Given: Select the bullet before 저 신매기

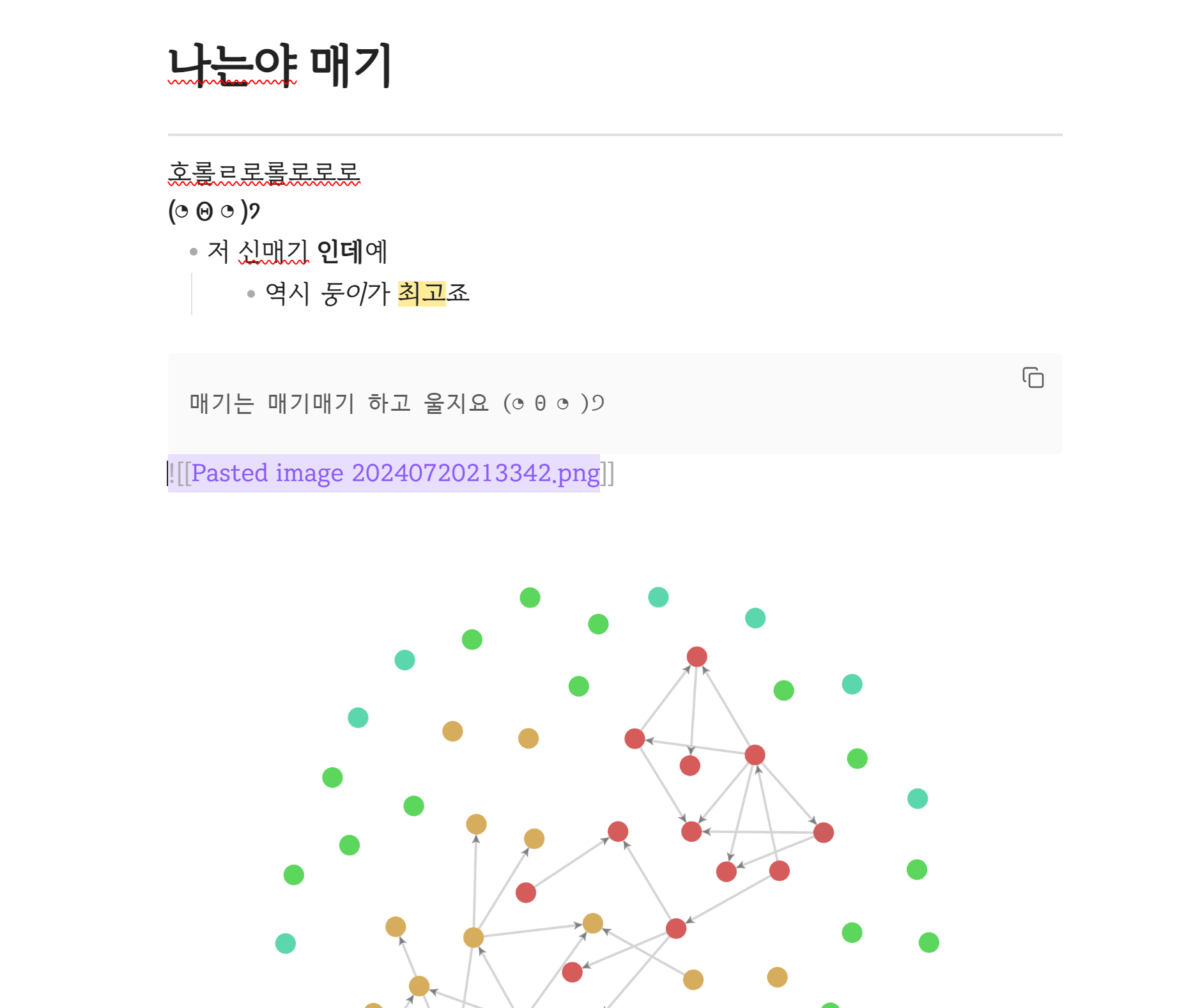Looking at the screenshot, I should point(194,252).
